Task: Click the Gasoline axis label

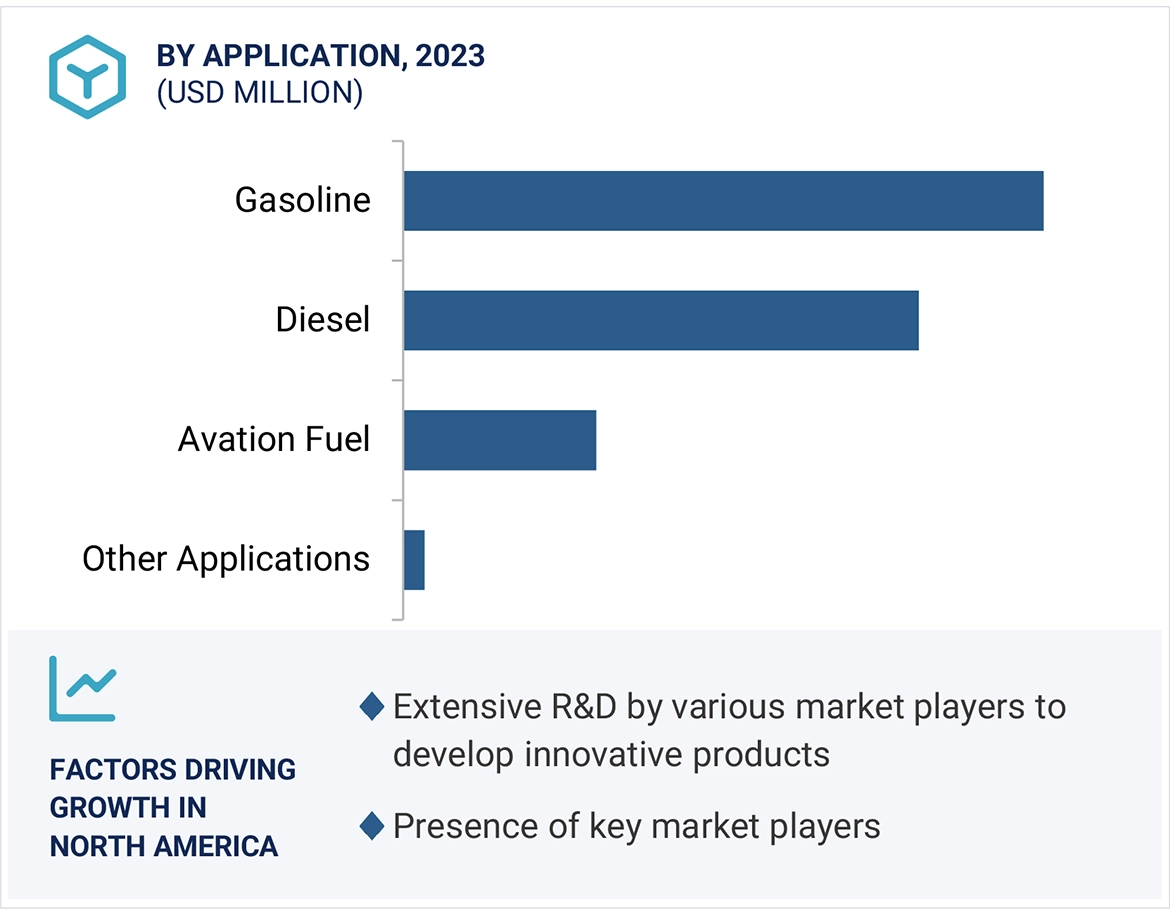Action: pos(302,200)
